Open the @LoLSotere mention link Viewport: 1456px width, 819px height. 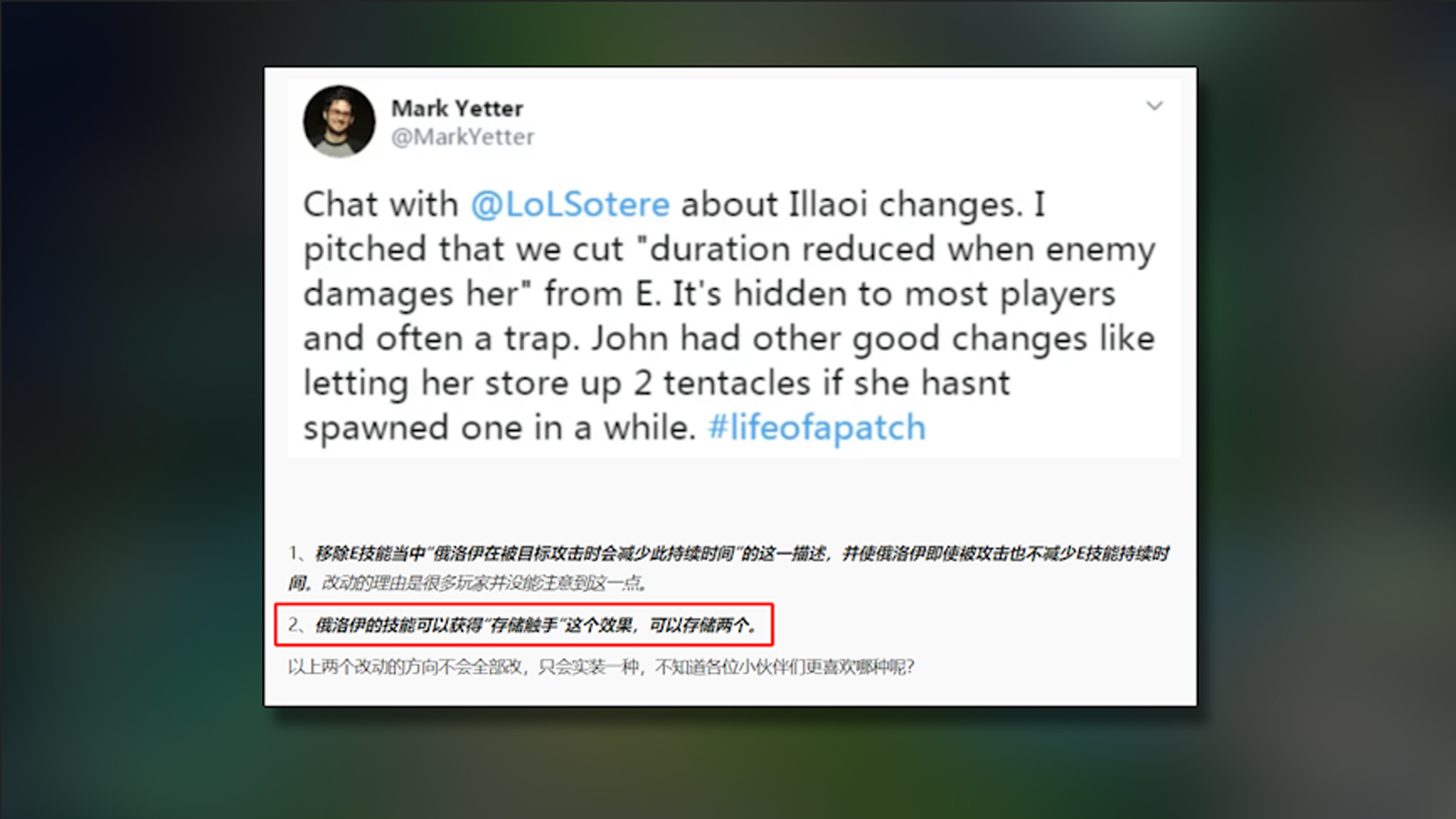pyautogui.click(x=570, y=205)
